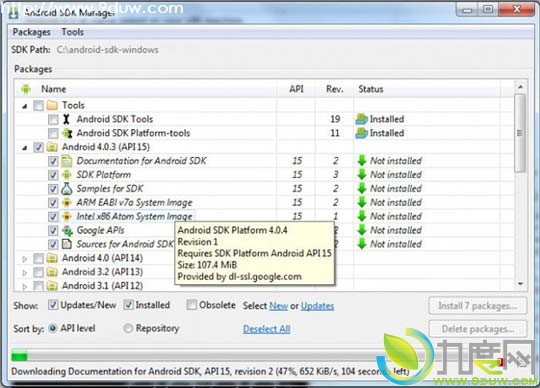Viewport: 540px width, 388px height.
Task: Tick the Tools folder checkbox
Action: click(x=38, y=105)
